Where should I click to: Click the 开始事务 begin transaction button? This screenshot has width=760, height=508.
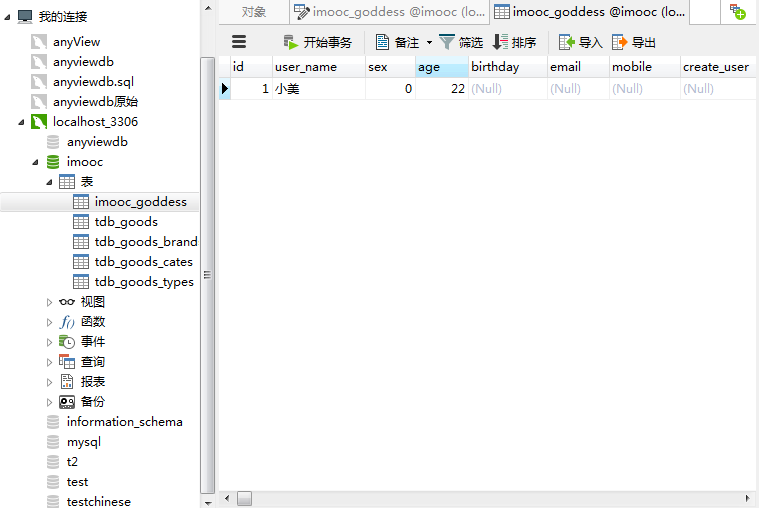(317, 43)
